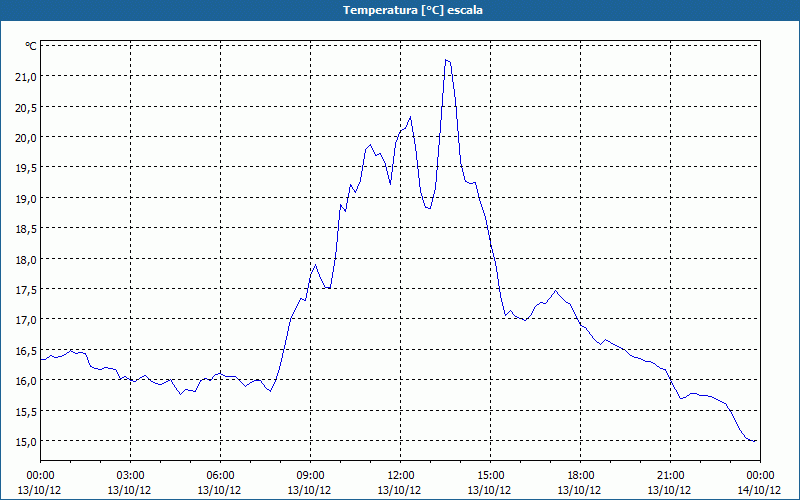This screenshot has width=800, height=500.
Task: Select the 21,0 y-axis label
Action: tap(27, 77)
